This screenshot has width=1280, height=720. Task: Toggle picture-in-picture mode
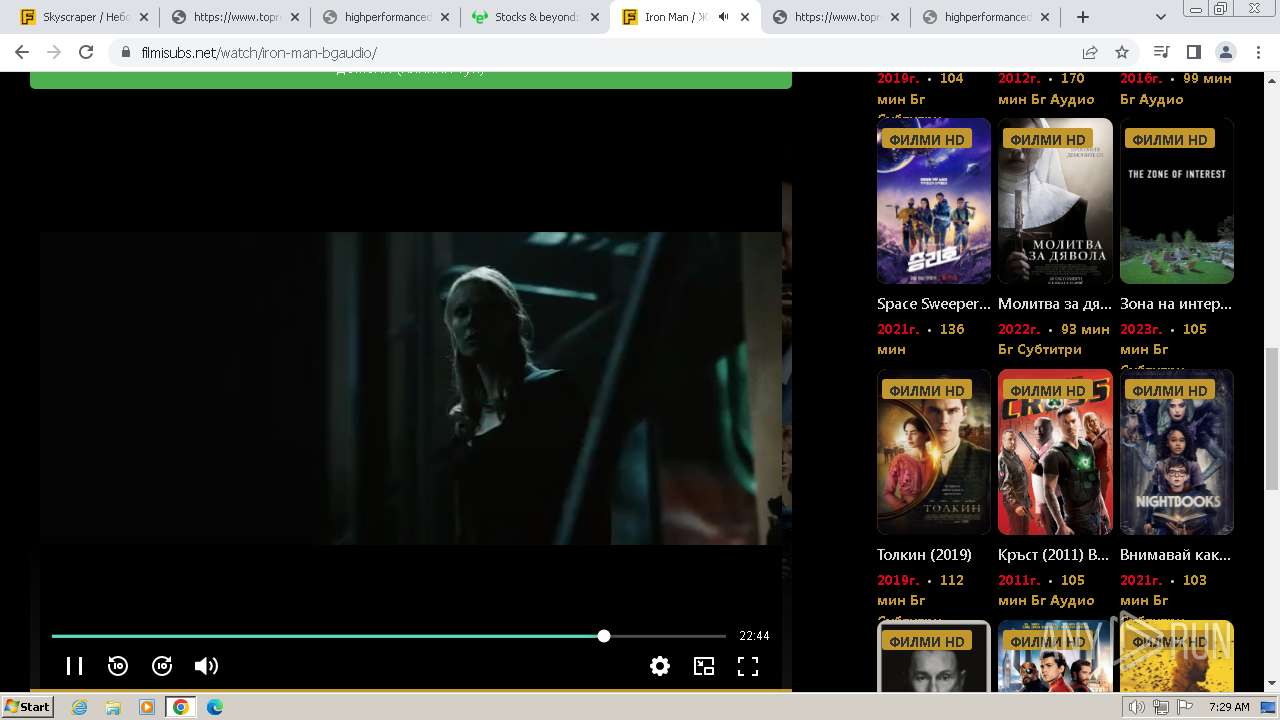click(704, 666)
